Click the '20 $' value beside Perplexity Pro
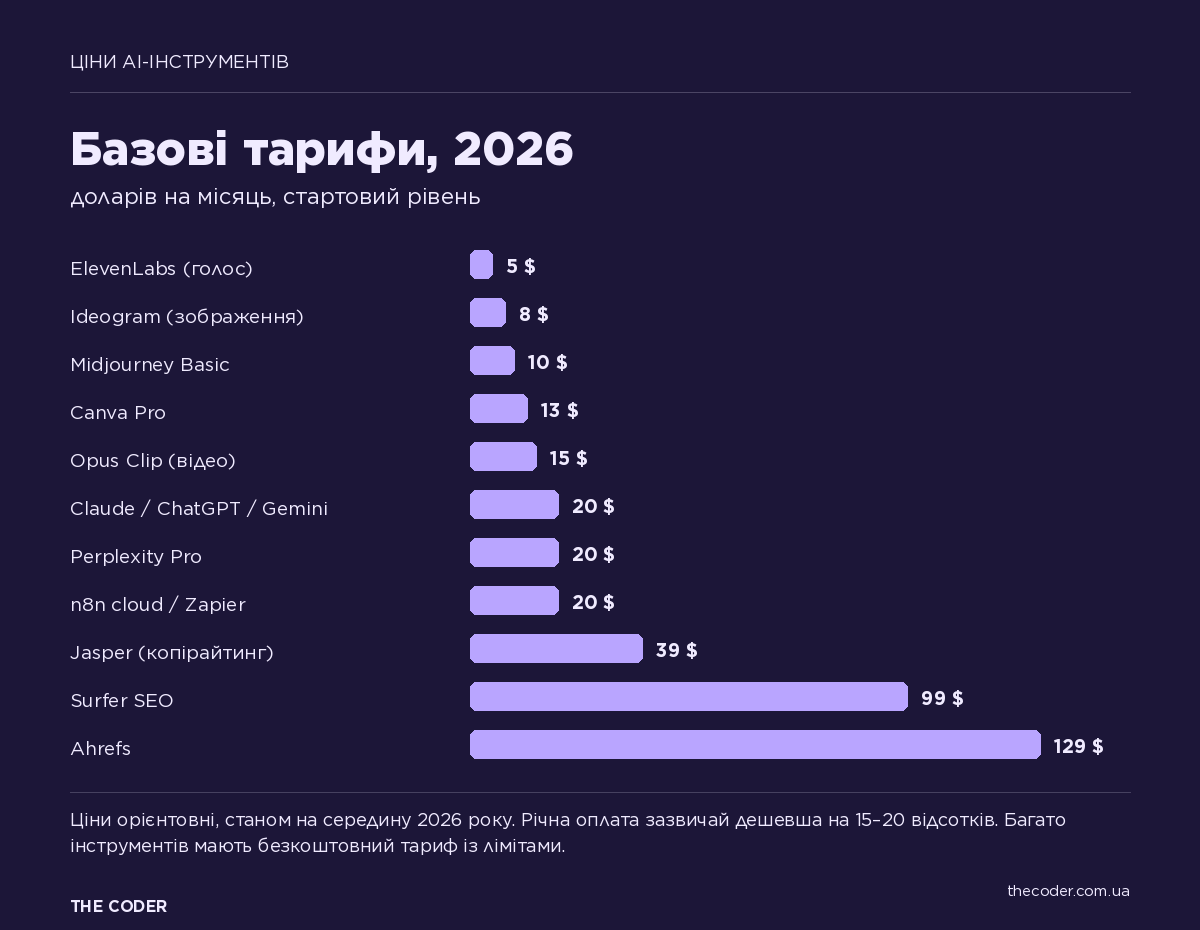The height and width of the screenshot is (930, 1200). [593, 554]
